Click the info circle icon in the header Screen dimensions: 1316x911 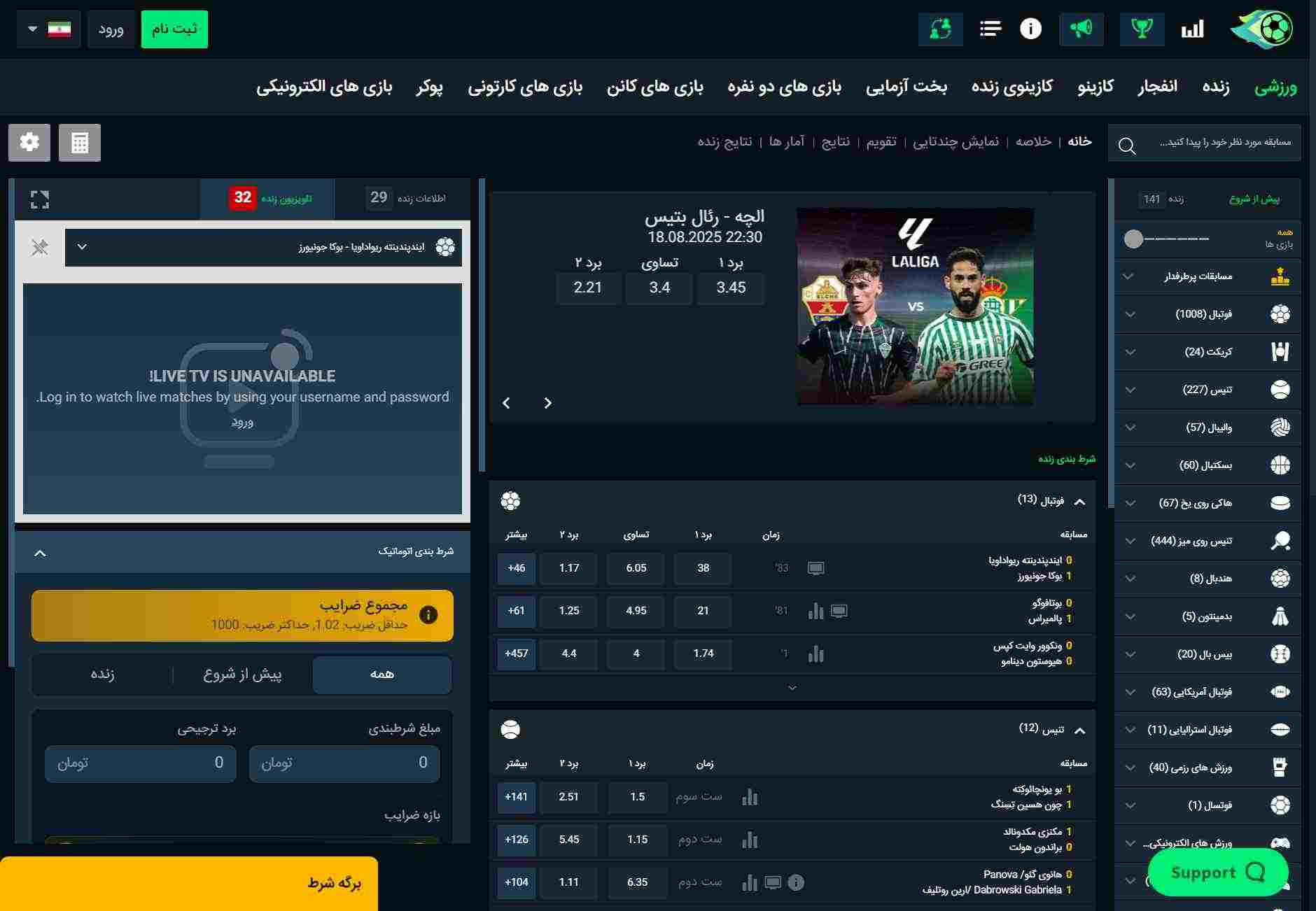[1030, 29]
